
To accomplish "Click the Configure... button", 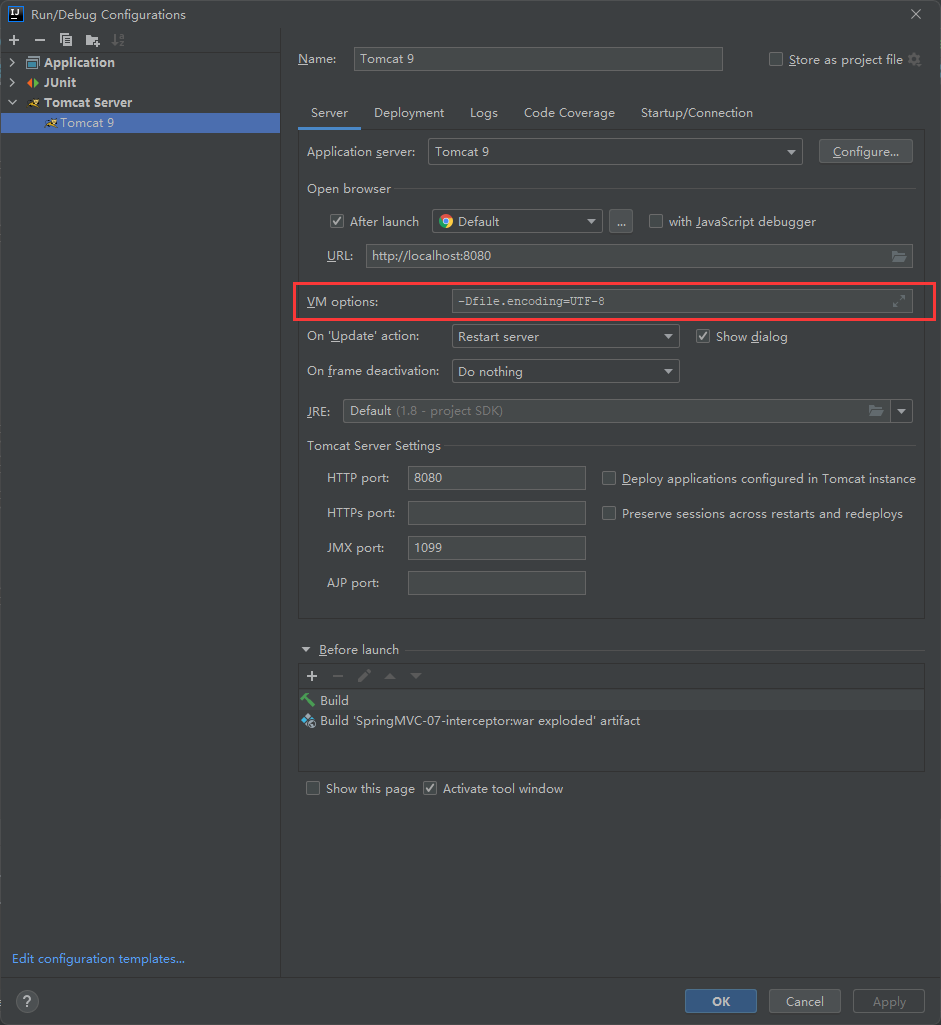I will [x=866, y=152].
